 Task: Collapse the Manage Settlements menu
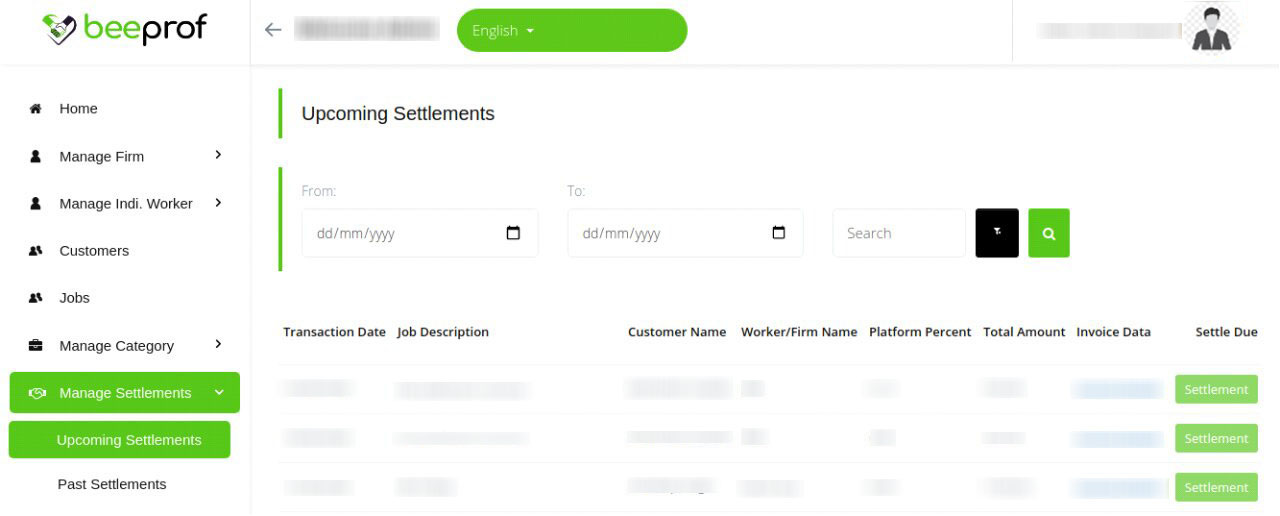219,393
